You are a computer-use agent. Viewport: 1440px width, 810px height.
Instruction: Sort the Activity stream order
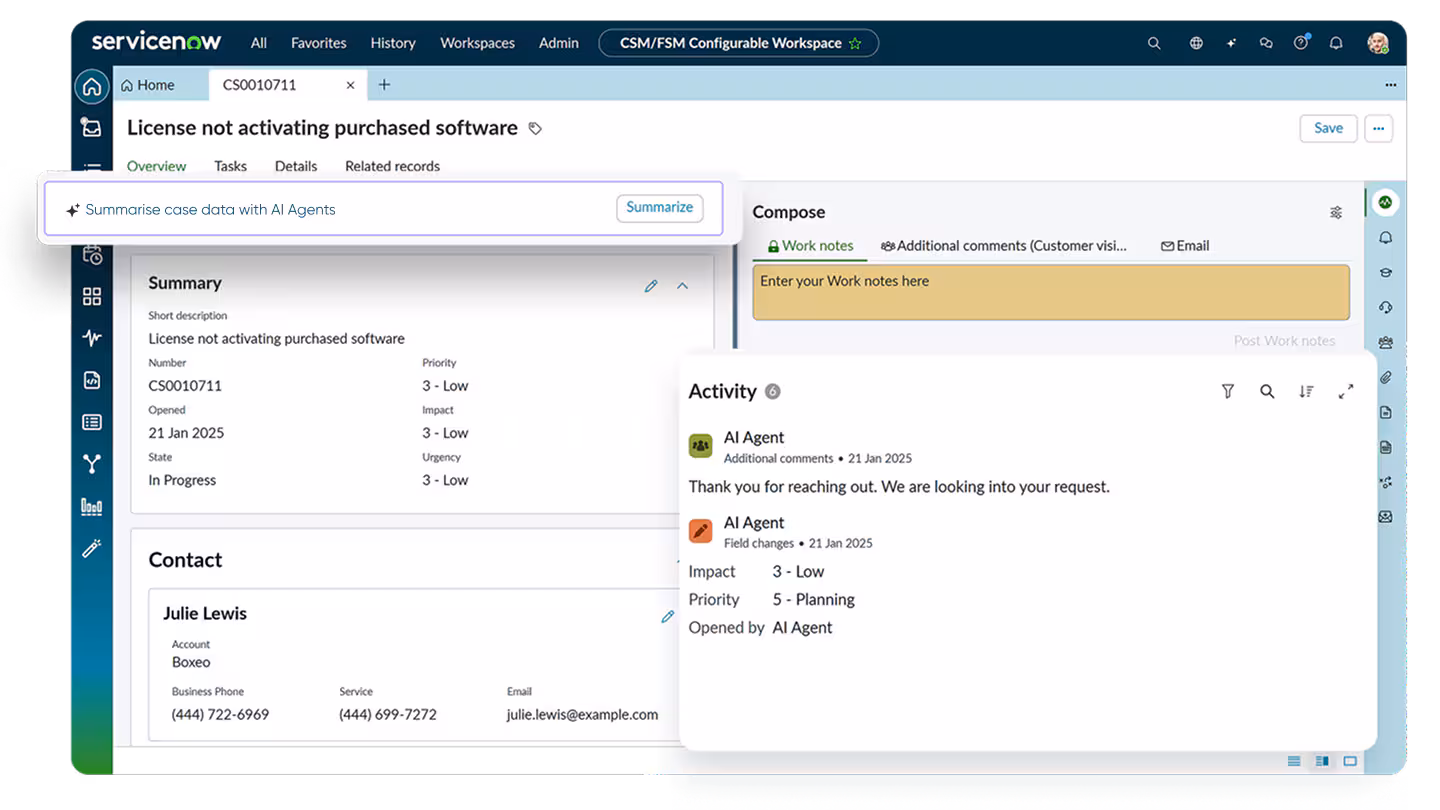(x=1306, y=392)
